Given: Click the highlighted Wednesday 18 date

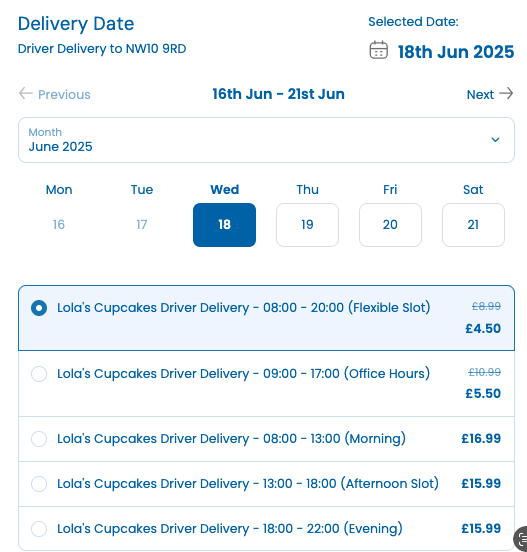Looking at the screenshot, I should (224, 225).
